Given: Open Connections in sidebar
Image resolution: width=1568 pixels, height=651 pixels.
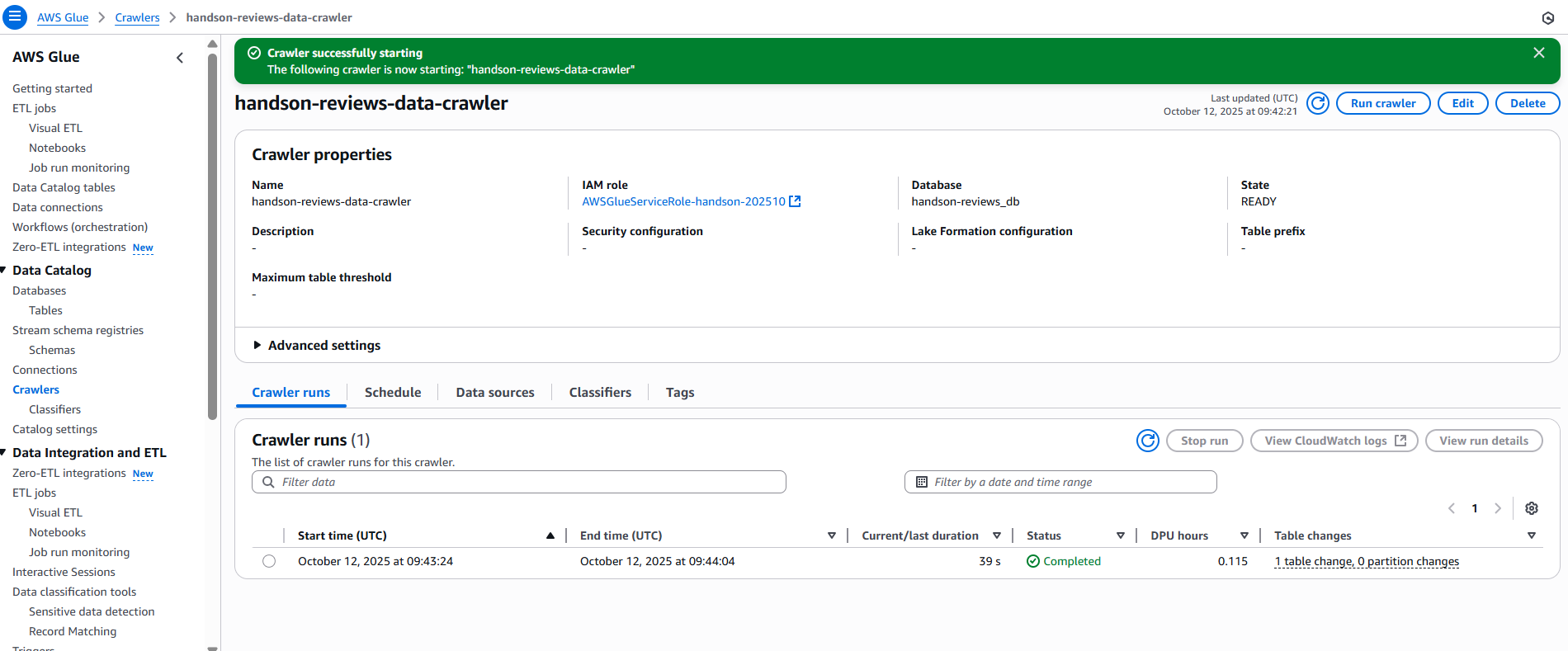Looking at the screenshot, I should coord(45,370).
